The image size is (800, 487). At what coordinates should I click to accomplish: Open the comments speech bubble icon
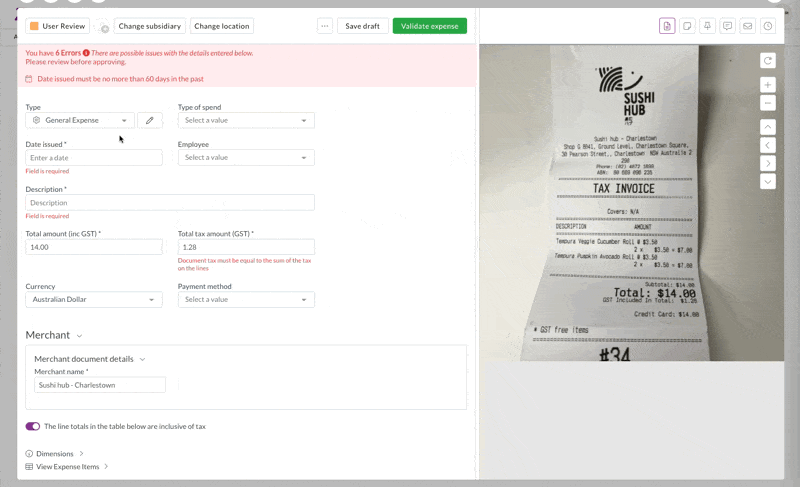[728, 26]
